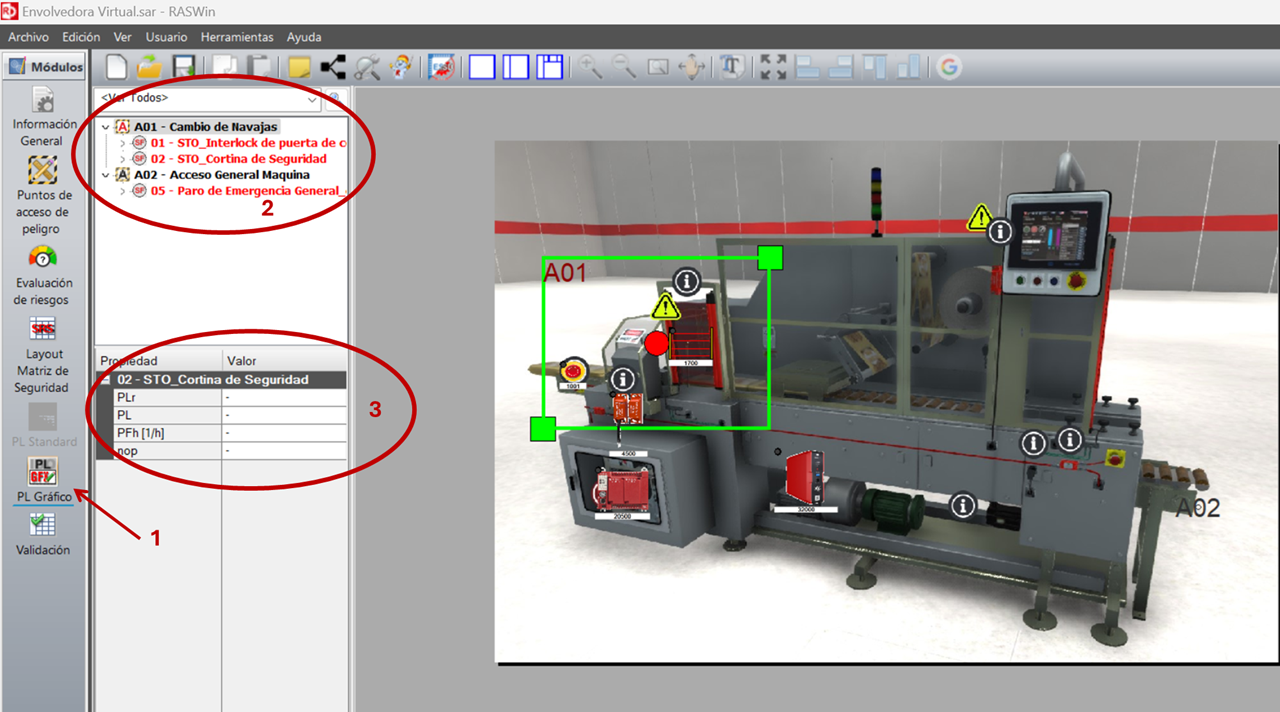This screenshot has height=712, width=1280.
Task: Click the fit-to-screen arrows icon
Action: (773, 67)
